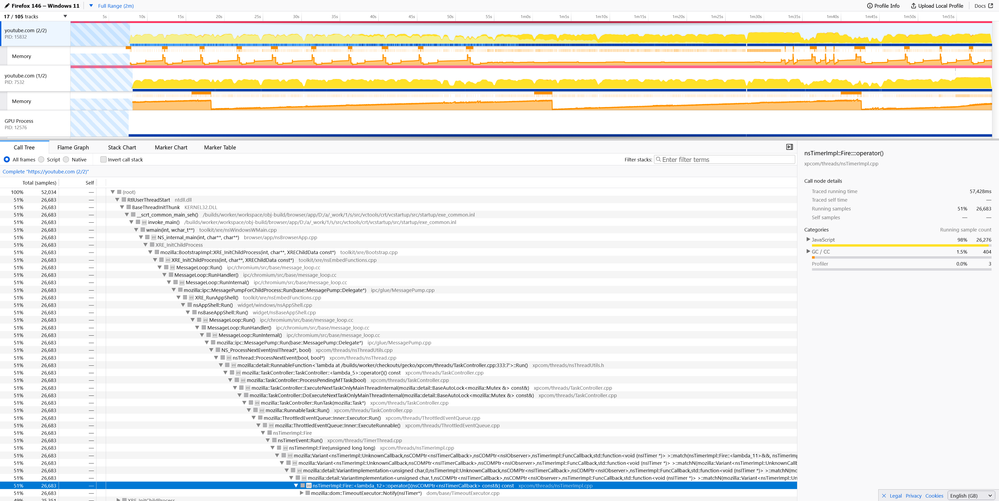Select the nsBaseAppShell::Run() row
The height and width of the screenshot is (501, 999).
[398, 312]
